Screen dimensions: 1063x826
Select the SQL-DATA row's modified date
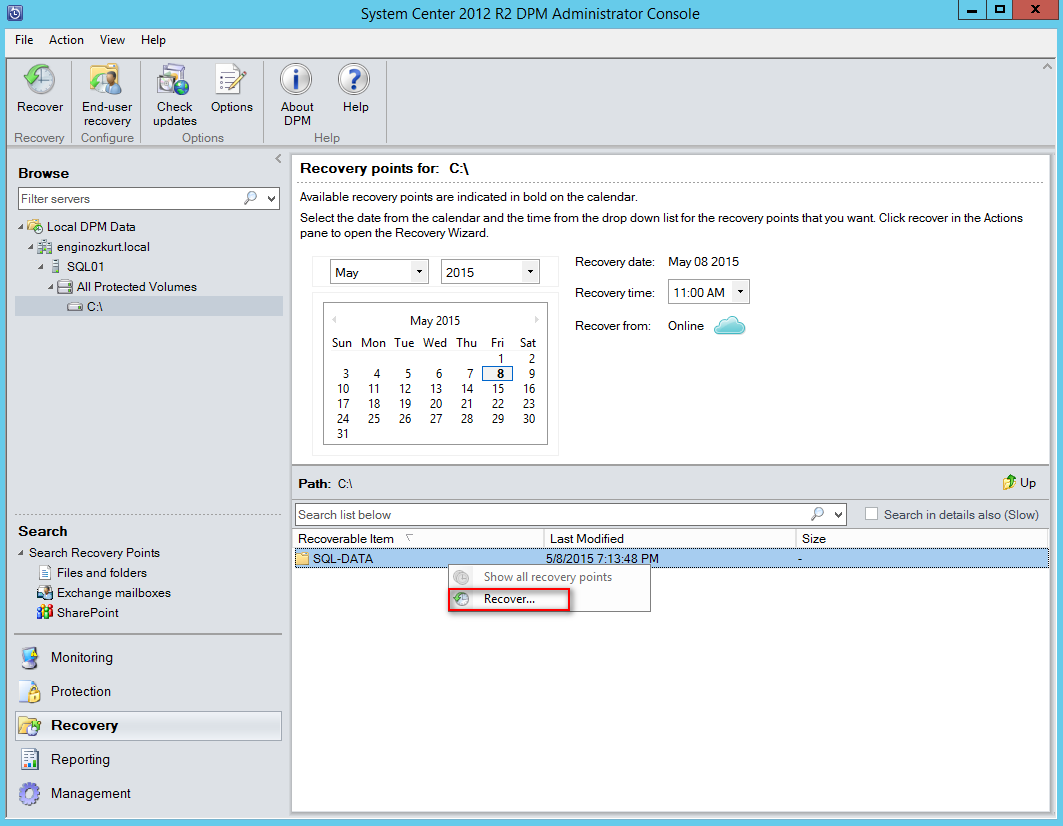(x=602, y=559)
